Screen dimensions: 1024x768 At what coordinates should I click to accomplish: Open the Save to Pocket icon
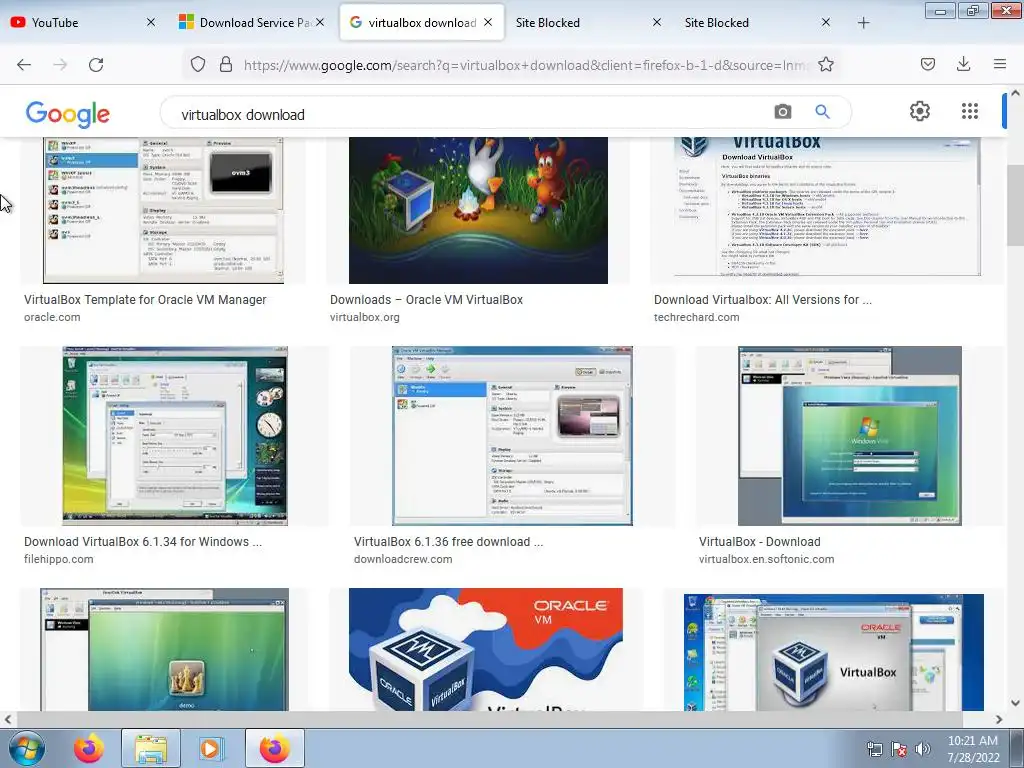[x=927, y=65]
